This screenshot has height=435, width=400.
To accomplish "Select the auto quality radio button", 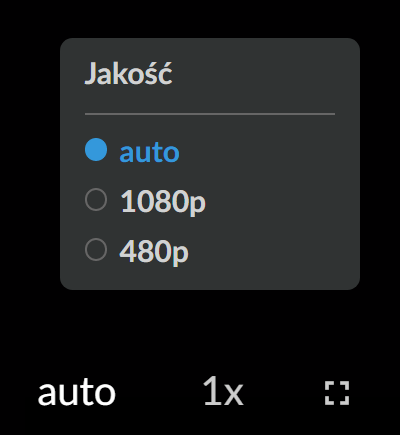I will (x=96, y=150).
